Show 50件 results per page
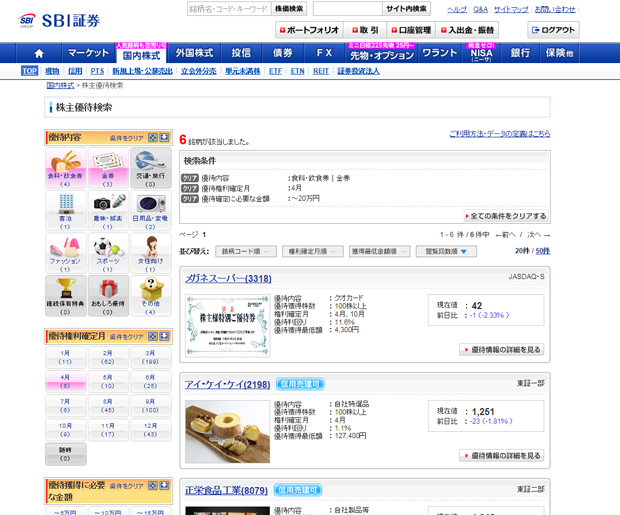Image resolution: width=620 pixels, height=515 pixels. (543, 251)
